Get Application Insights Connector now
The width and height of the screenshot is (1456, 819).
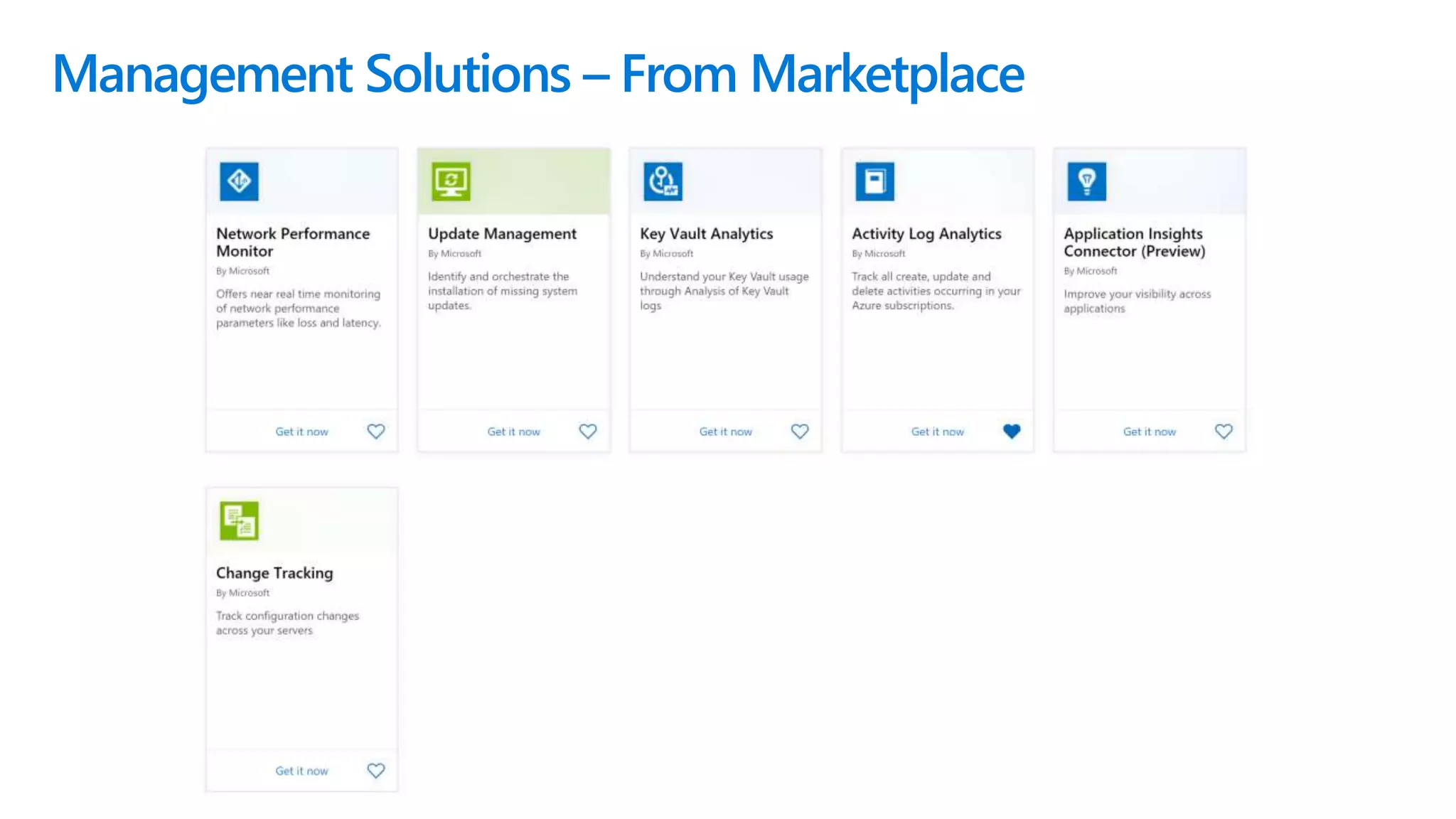coord(1149,432)
